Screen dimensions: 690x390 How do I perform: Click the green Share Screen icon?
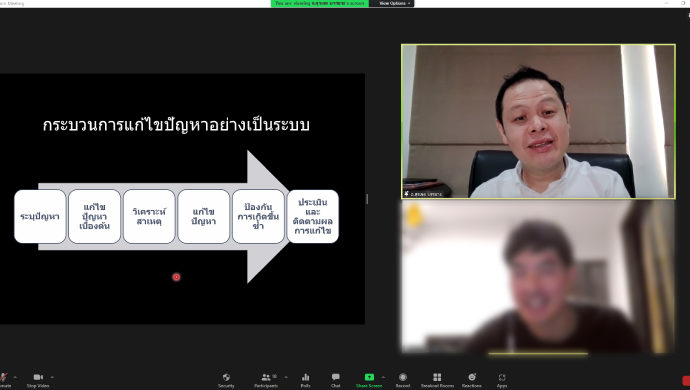[369, 377]
